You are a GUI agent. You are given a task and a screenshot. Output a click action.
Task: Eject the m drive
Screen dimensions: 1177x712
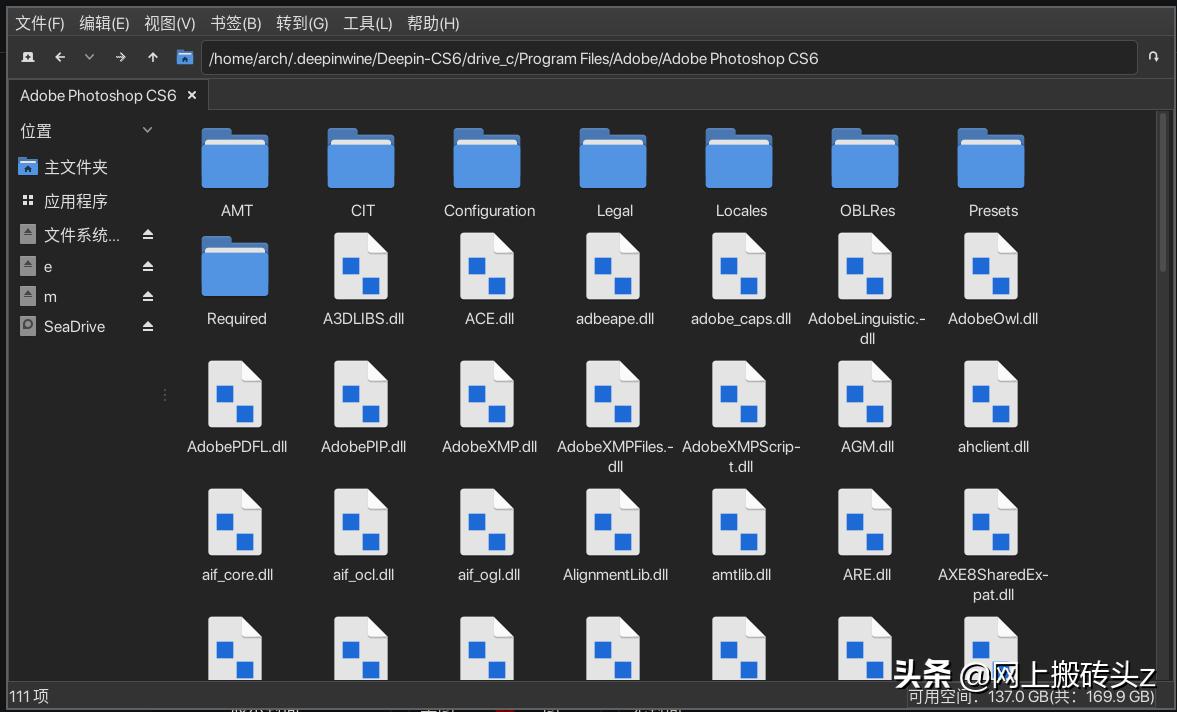(x=149, y=296)
